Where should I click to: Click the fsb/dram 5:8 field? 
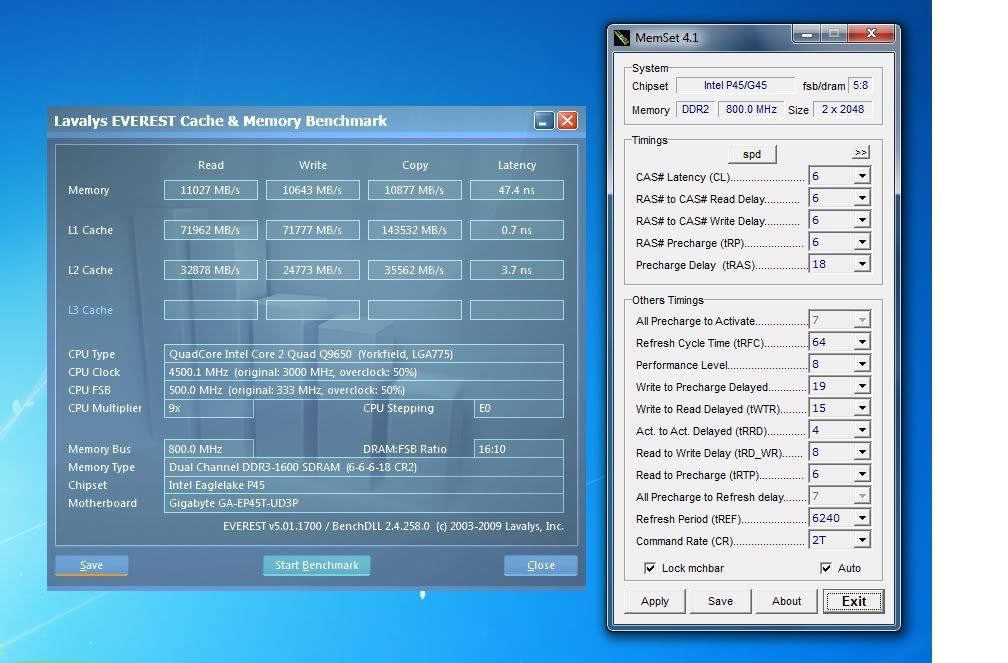coord(861,86)
